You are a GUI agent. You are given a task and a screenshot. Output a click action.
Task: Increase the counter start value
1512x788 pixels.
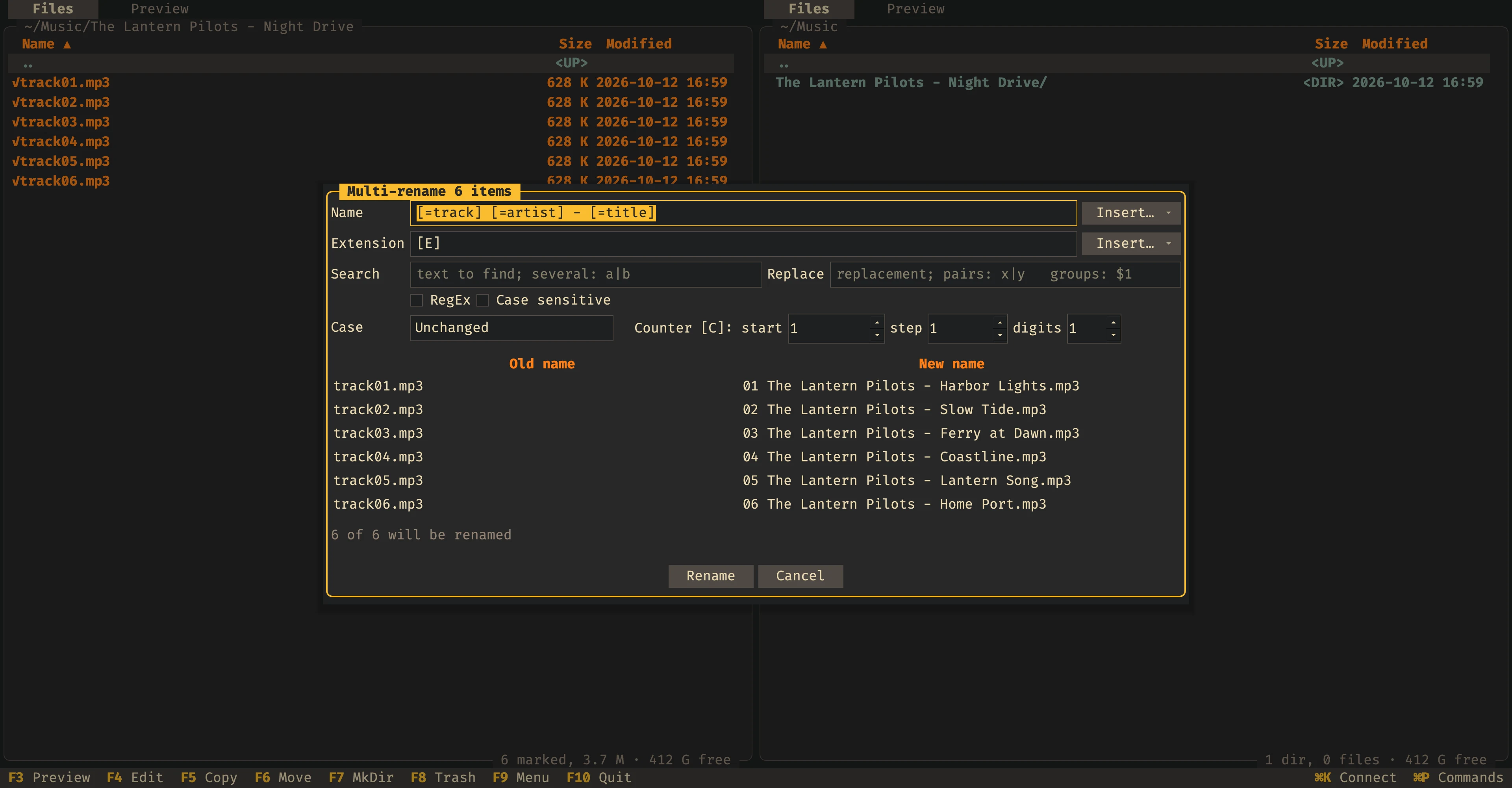[877, 322]
